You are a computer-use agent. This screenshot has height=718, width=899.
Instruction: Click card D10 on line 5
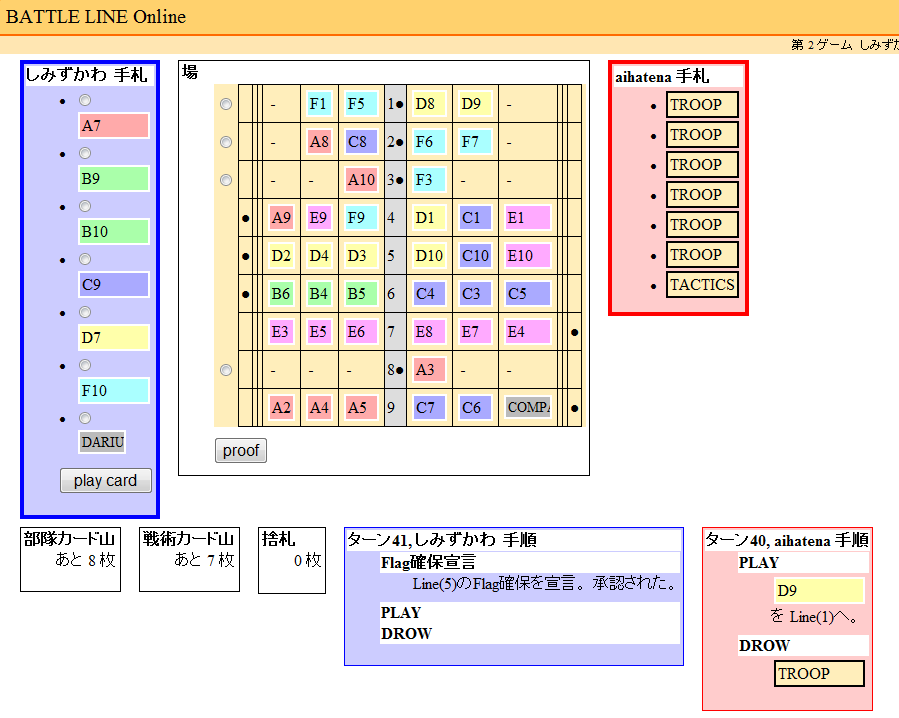tap(429, 256)
